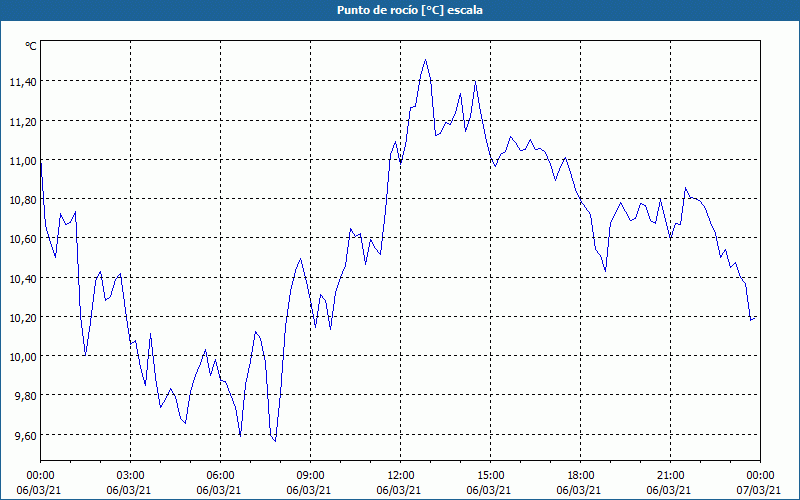The image size is (800, 500).
Task: Select the 10,20 y-axis value
Action: point(23,317)
